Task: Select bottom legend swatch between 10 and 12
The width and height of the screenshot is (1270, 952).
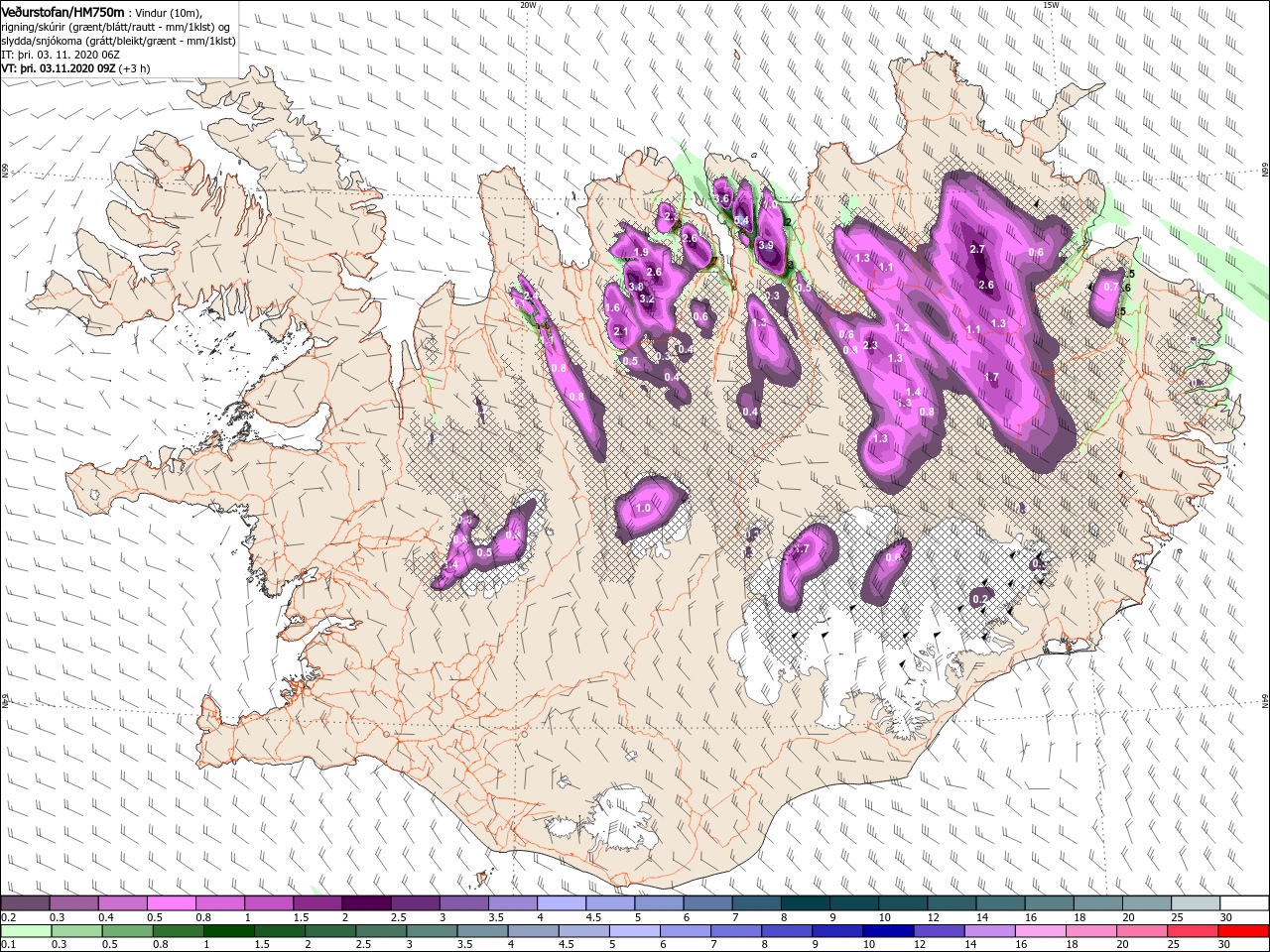Action: click(889, 931)
